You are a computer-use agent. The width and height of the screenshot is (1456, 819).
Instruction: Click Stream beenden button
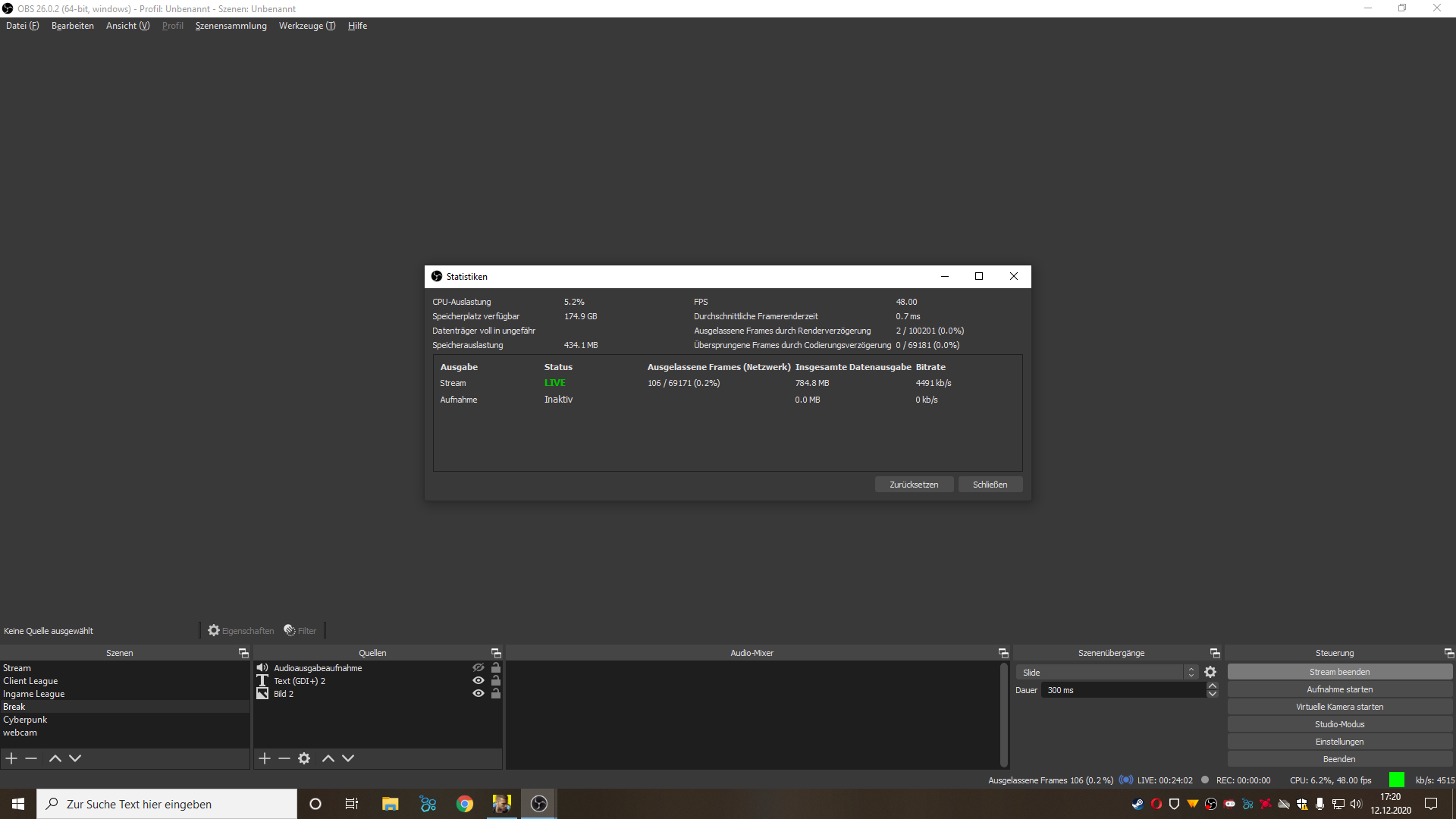1339,672
